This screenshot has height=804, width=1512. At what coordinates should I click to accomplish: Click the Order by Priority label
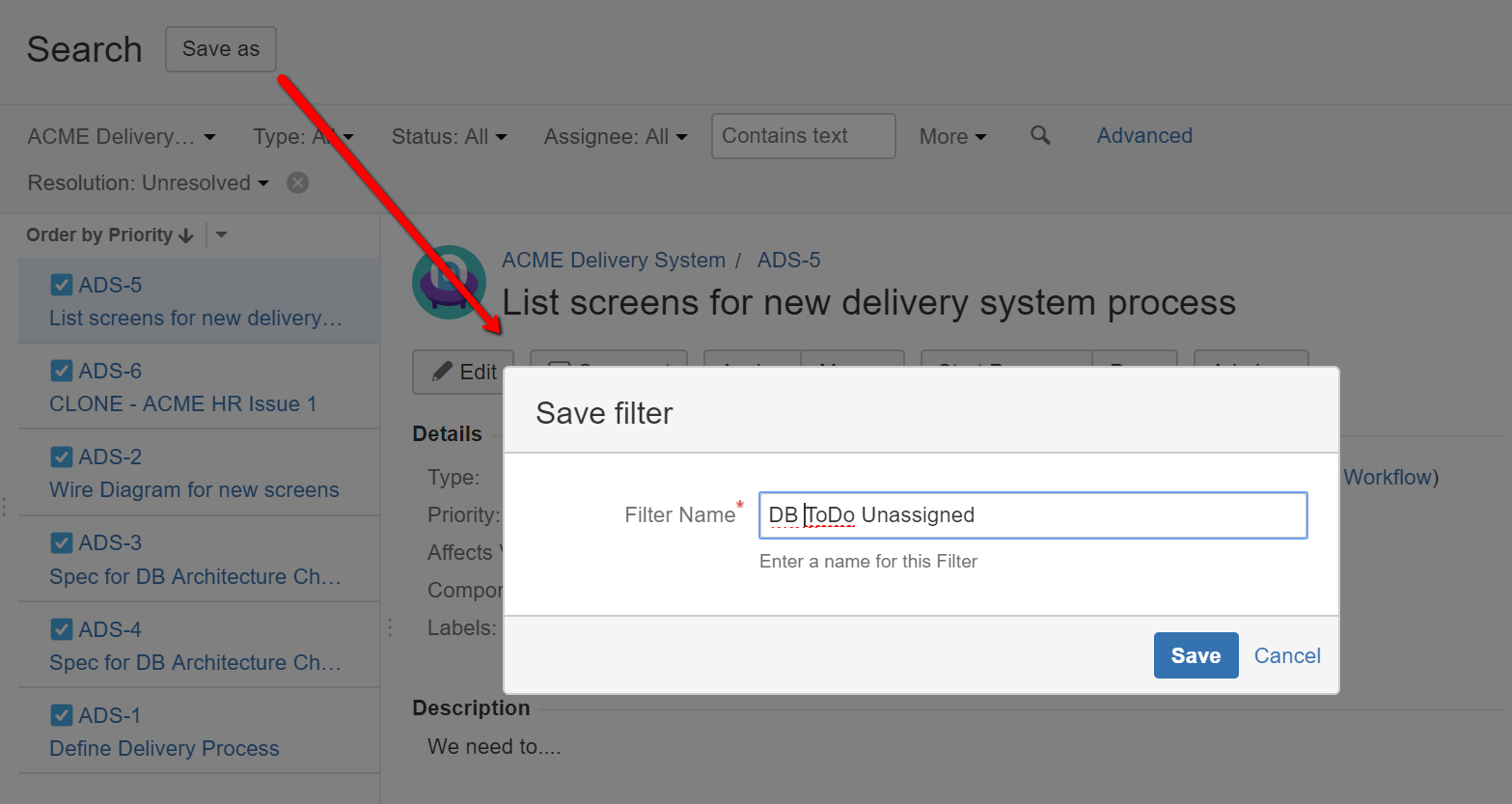coord(99,235)
